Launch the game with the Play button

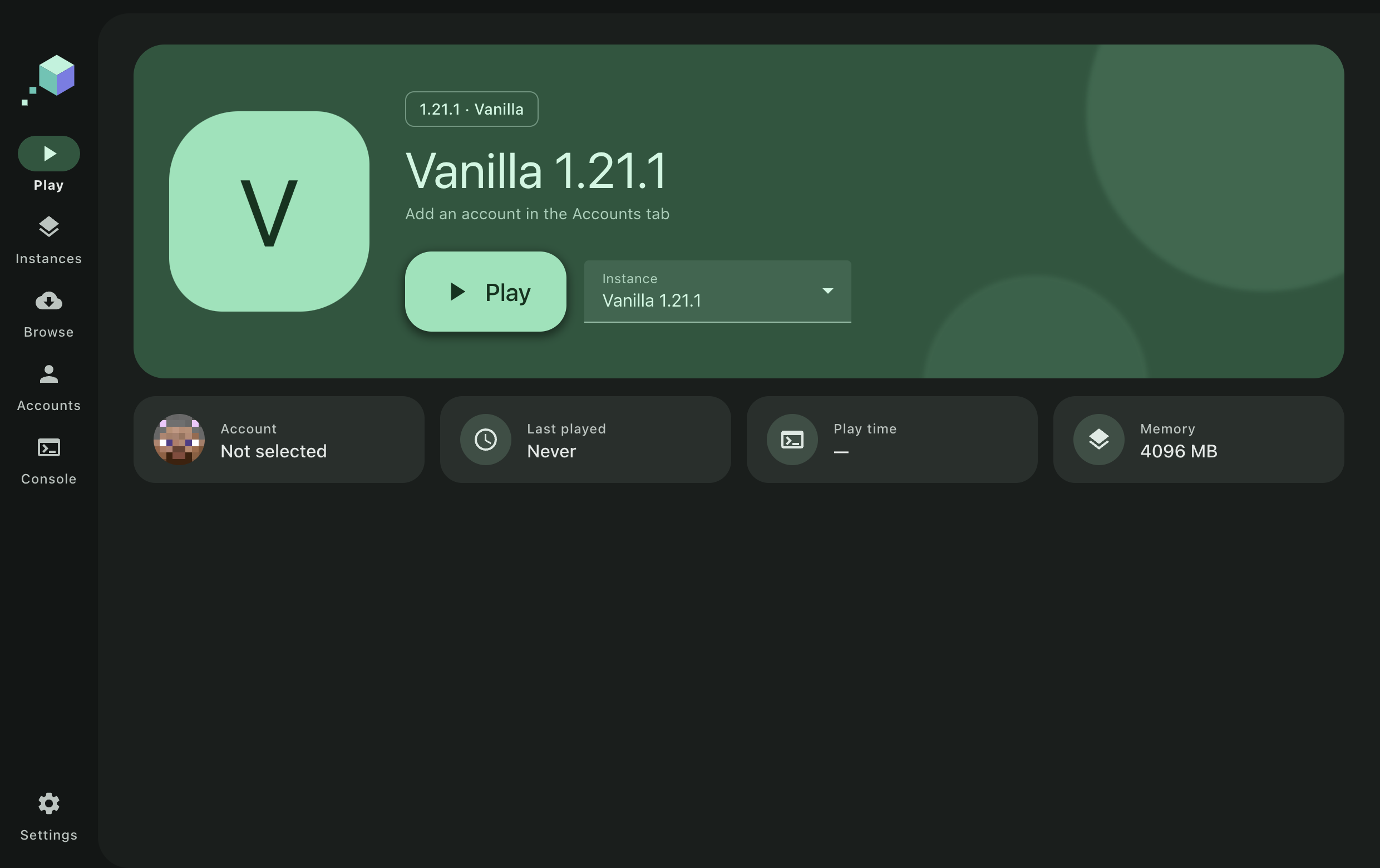click(485, 292)
